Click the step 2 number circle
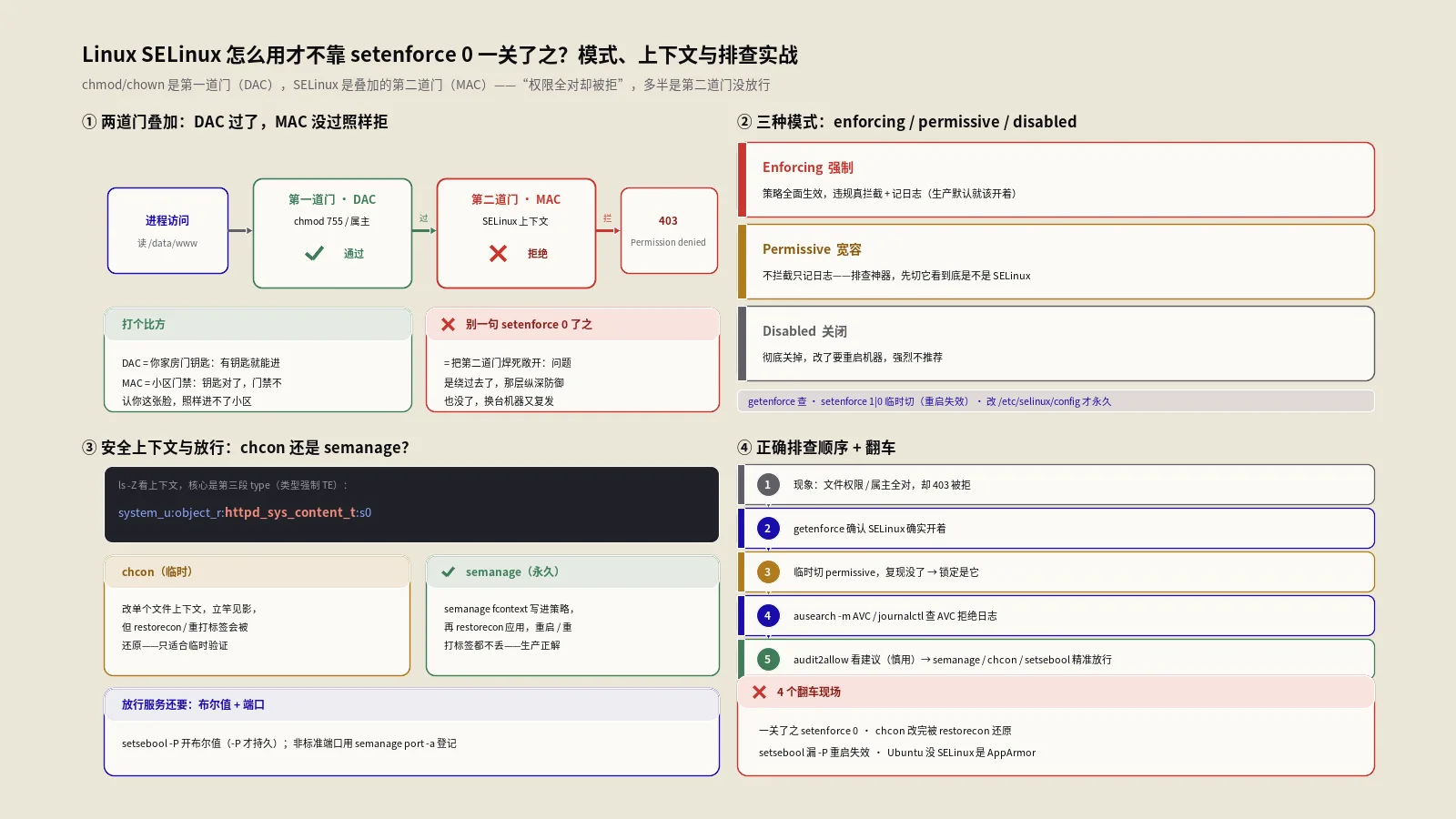1456x819 pixels. [x=767, y=528]
